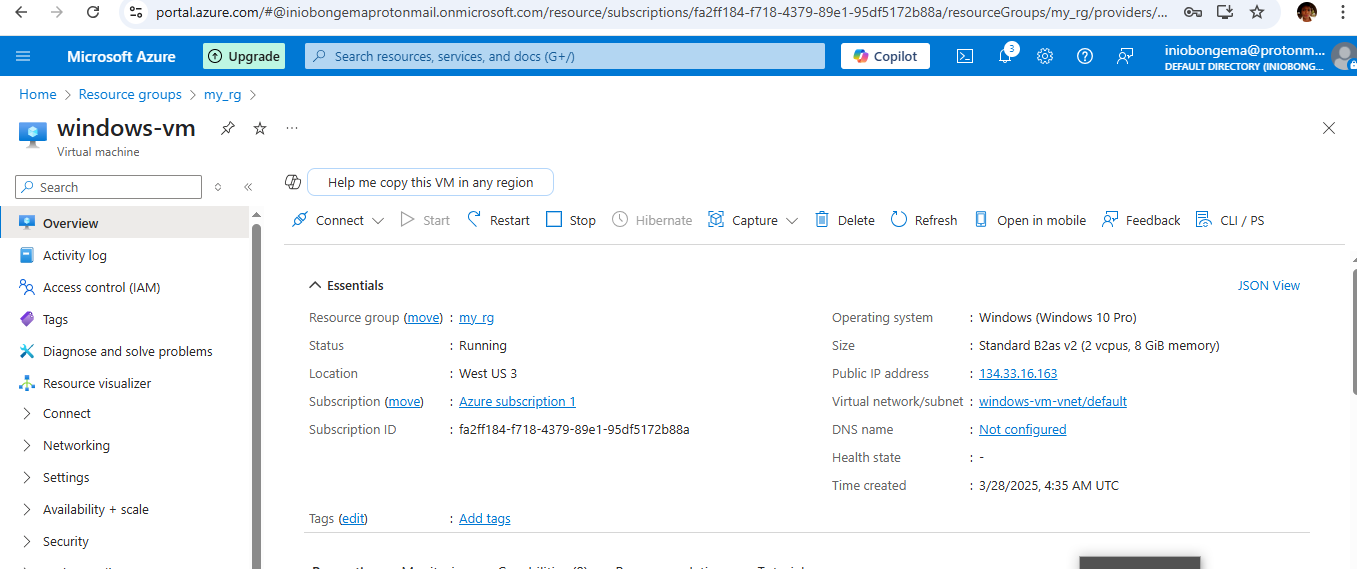1357x569 pixels.
Task: Open Cloud Shell from the top bar
Action: (965, 56)
